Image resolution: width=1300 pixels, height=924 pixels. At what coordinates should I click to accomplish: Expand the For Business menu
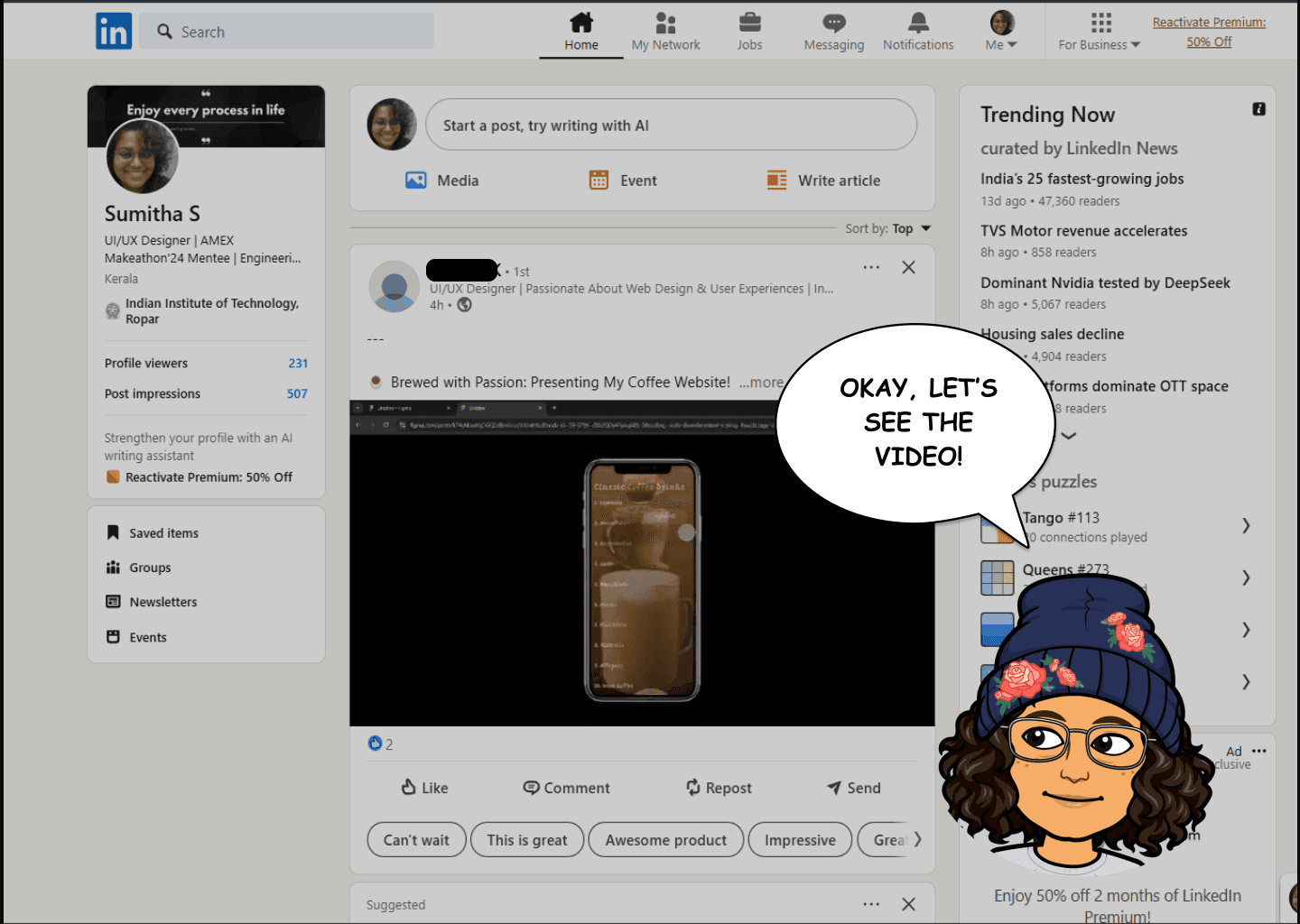coord(1100,32)
